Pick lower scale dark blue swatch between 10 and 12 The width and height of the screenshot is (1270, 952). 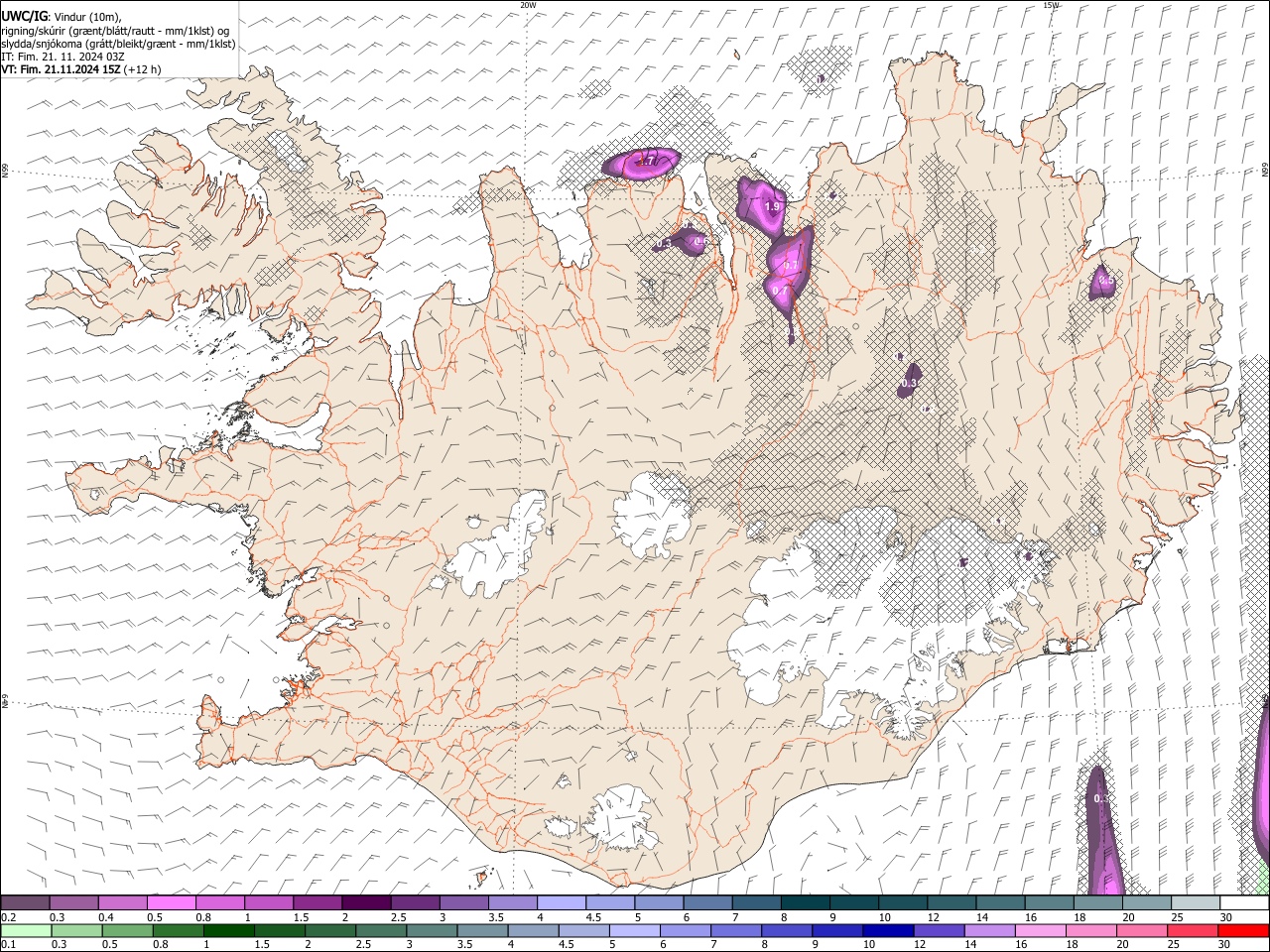[888, 930]
